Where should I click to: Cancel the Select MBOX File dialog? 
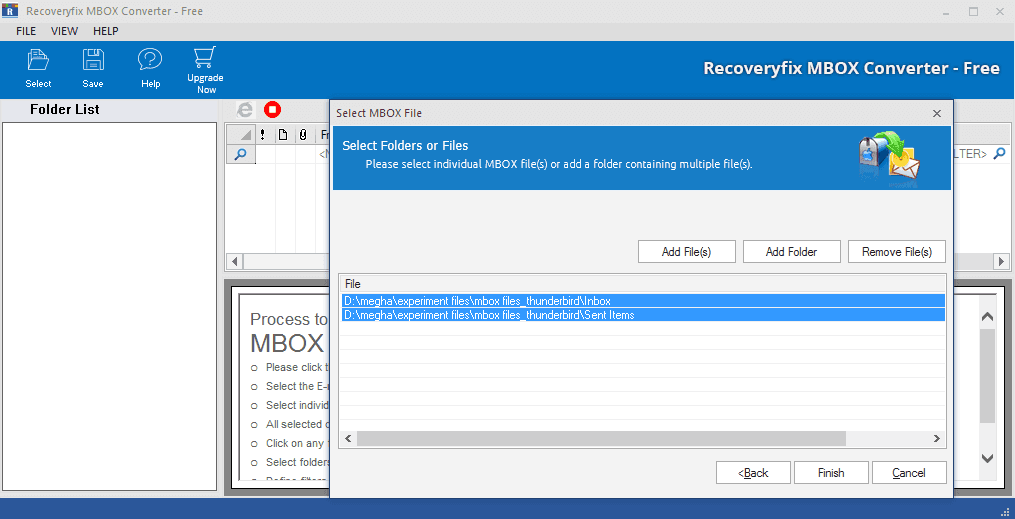click(x=909, y=472)
